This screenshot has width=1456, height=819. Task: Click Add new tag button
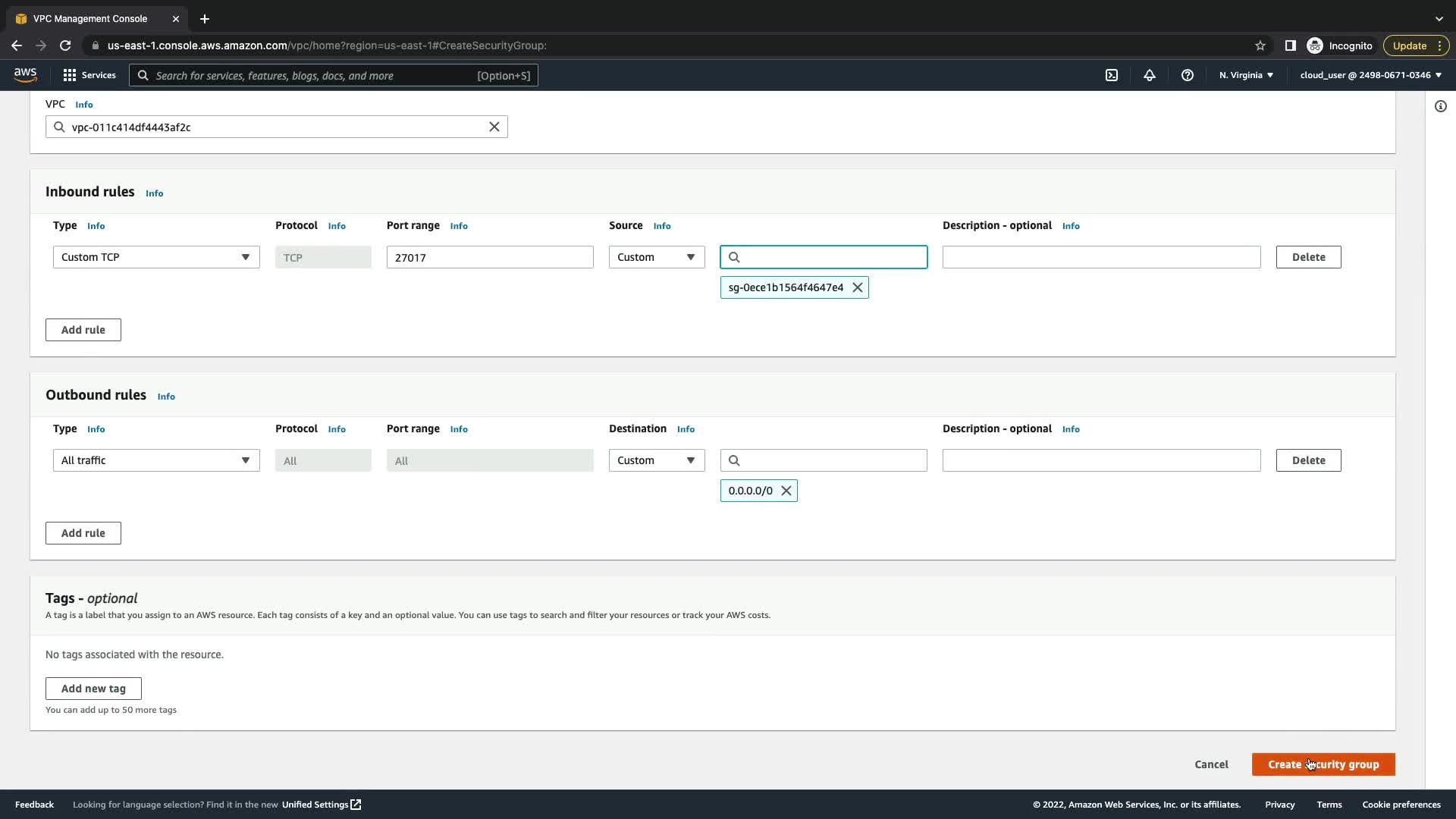coord(93,689)
